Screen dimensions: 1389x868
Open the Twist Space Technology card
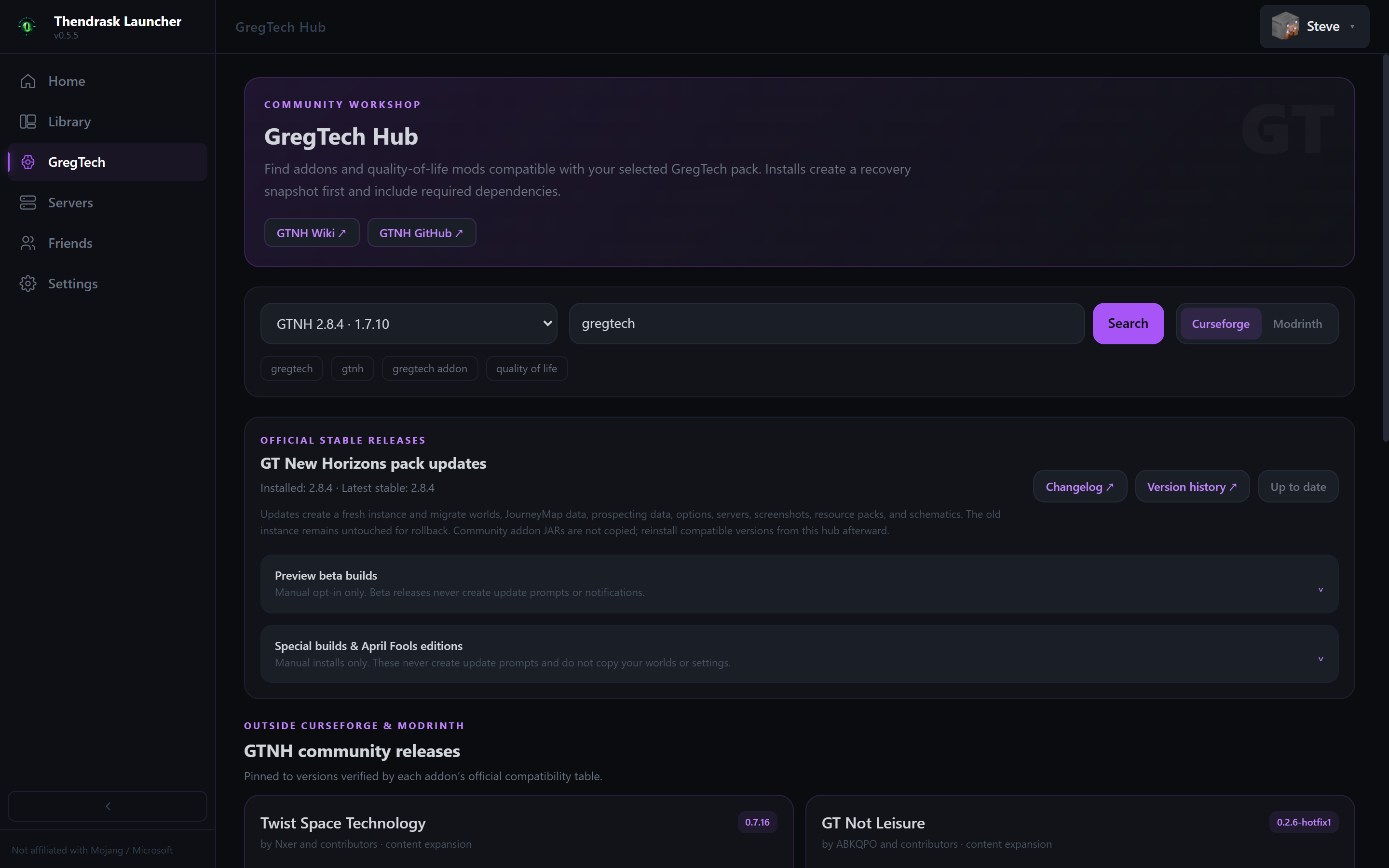(x=518, y=832)
